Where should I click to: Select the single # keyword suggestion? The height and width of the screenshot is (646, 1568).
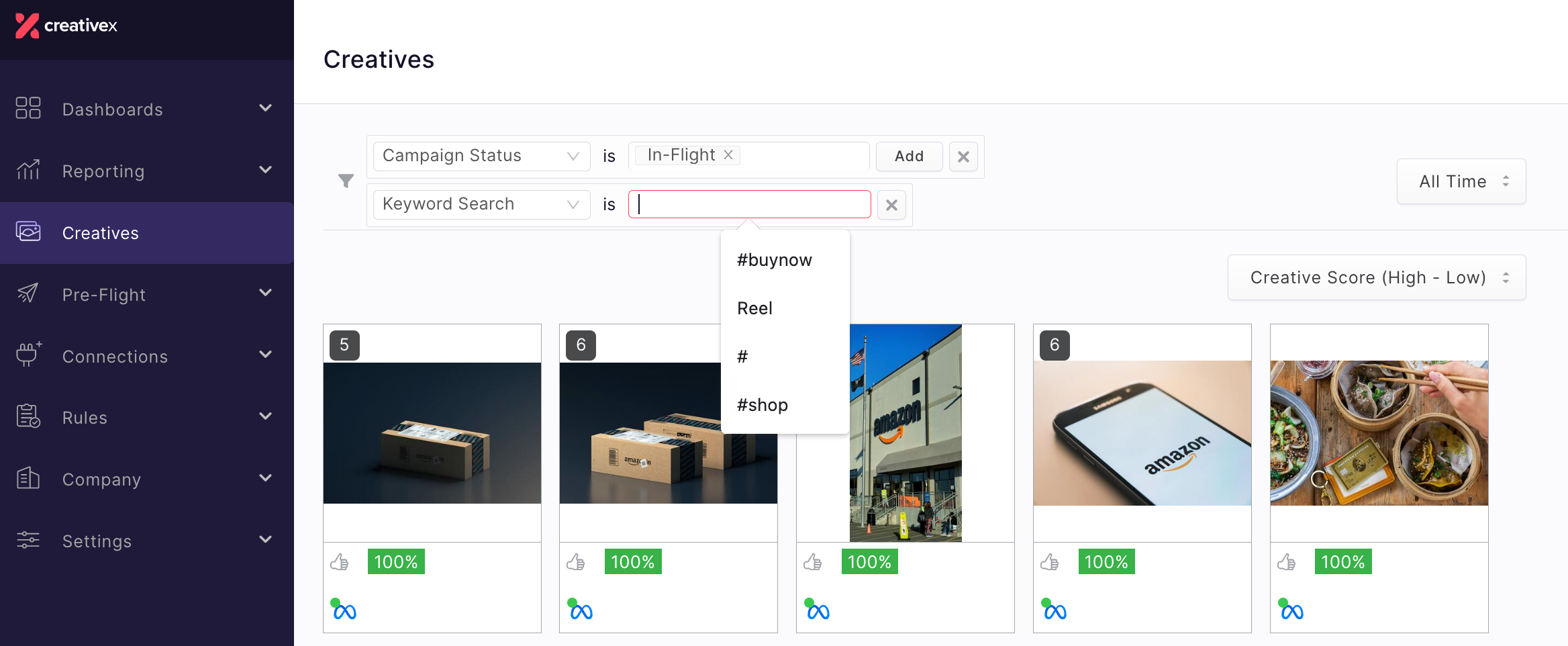click(742, 357)
